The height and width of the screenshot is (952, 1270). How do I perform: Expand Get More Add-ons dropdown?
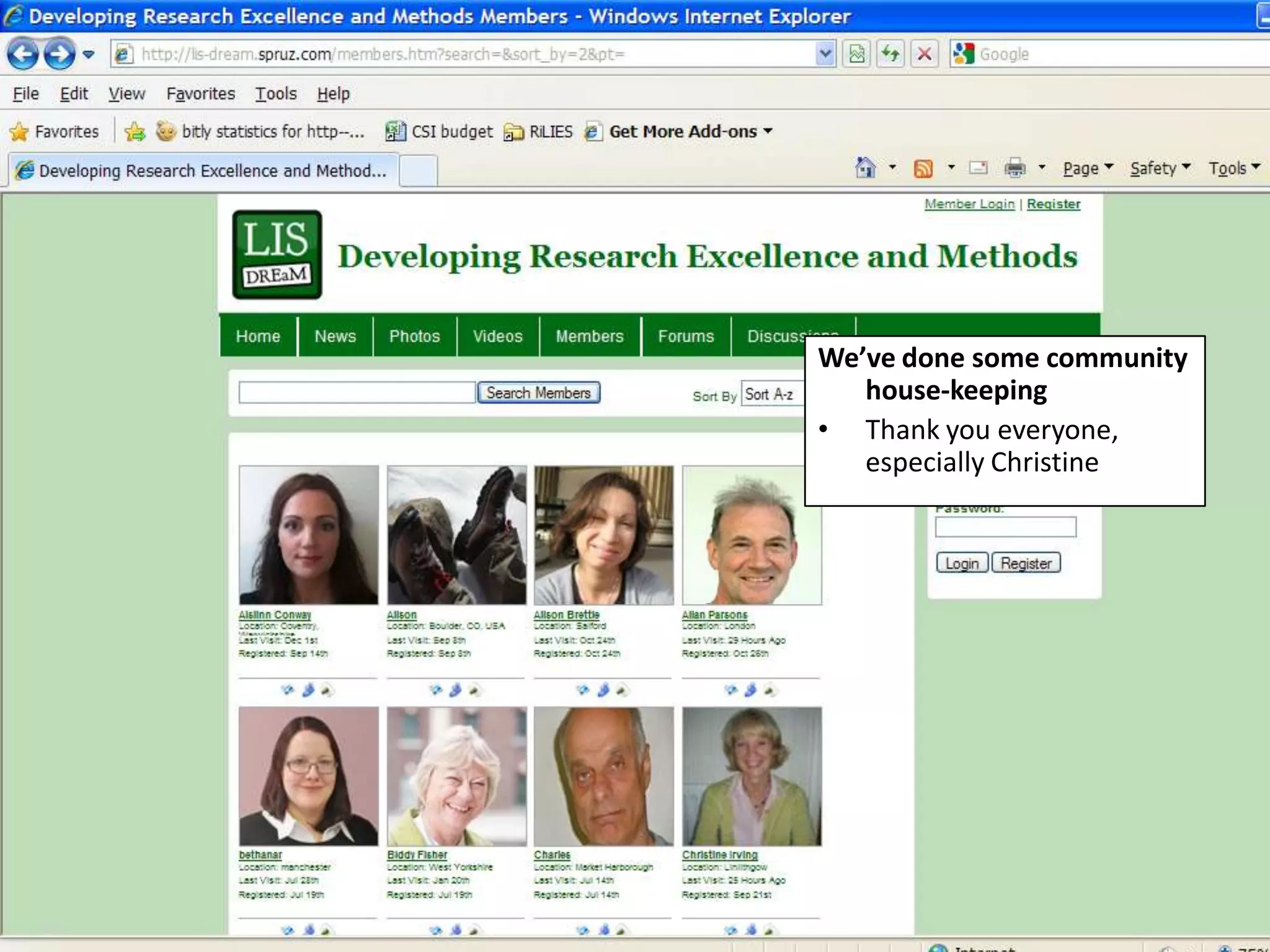(x=768, y=131)
